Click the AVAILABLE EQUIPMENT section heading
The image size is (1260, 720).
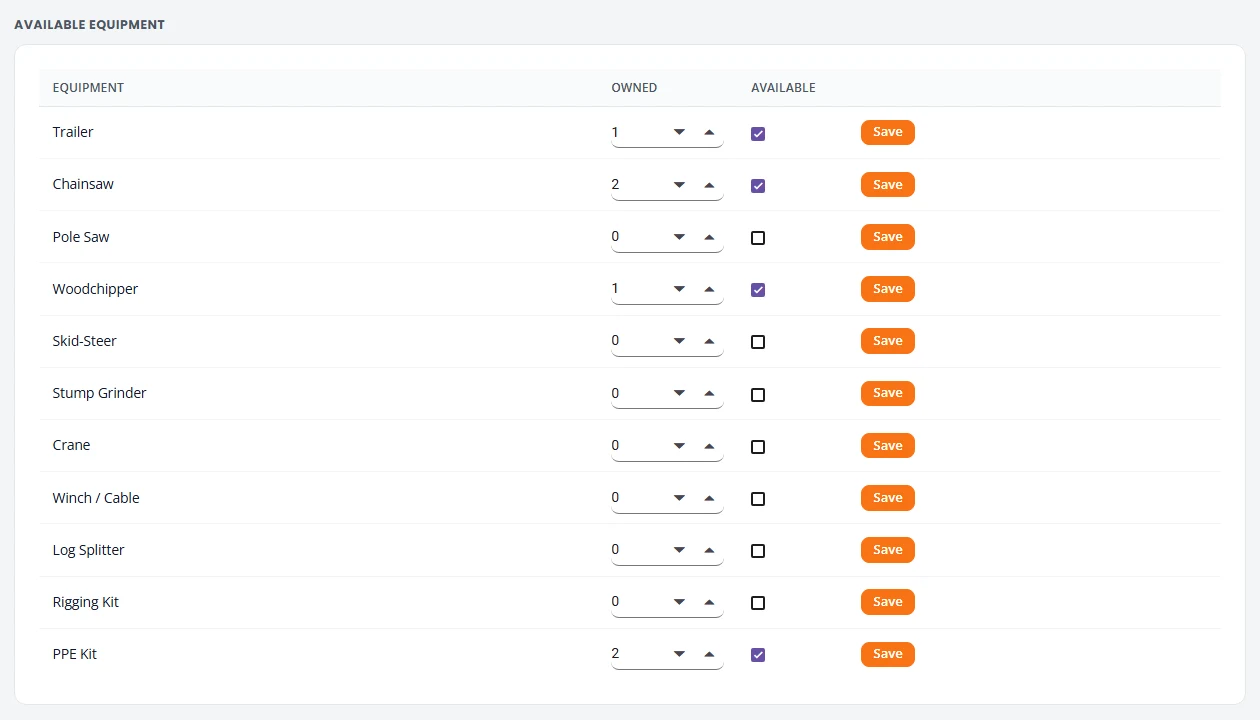pos(89,24)
